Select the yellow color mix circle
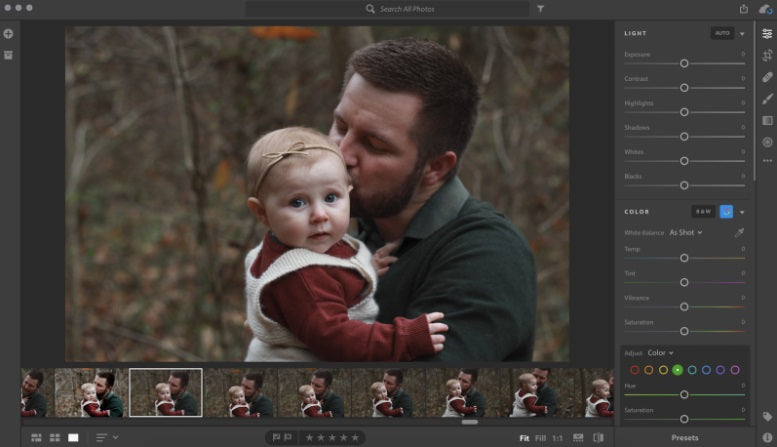777x447 pixels. point(663,370)
